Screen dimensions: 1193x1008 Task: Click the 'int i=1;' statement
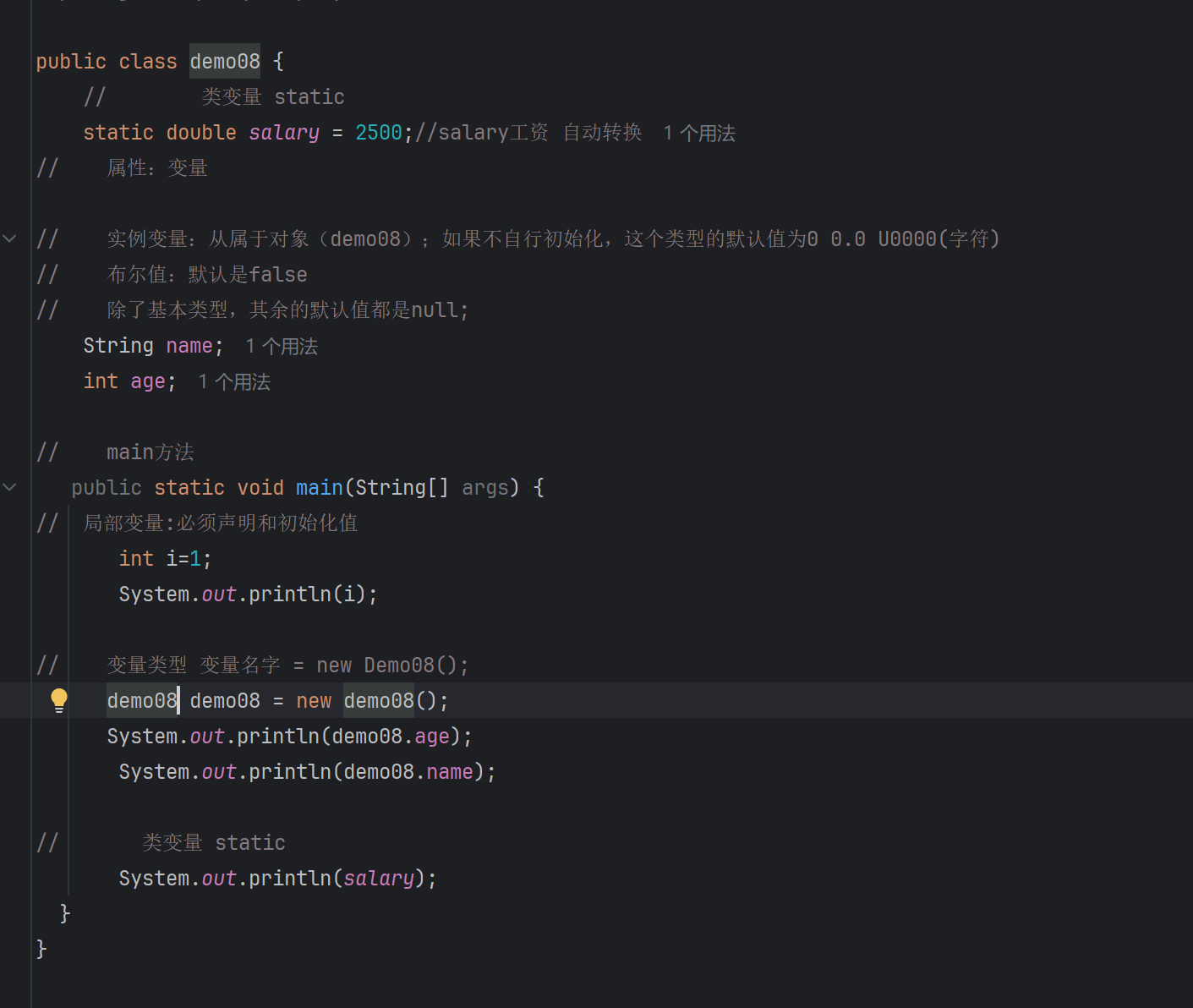[x=165, y=558]
